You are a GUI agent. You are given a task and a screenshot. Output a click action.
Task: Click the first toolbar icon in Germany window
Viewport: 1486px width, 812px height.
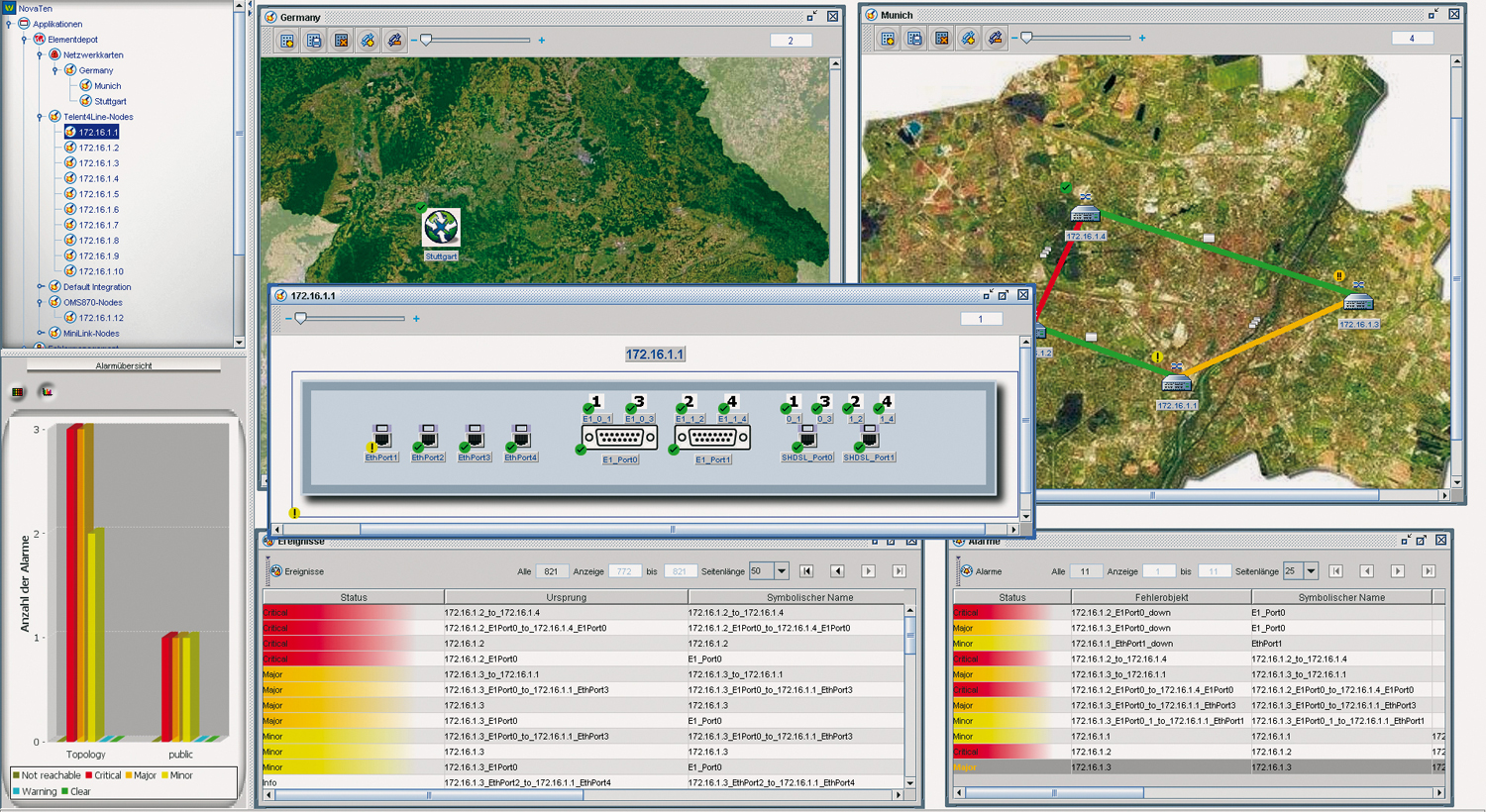tap(287, 41)
